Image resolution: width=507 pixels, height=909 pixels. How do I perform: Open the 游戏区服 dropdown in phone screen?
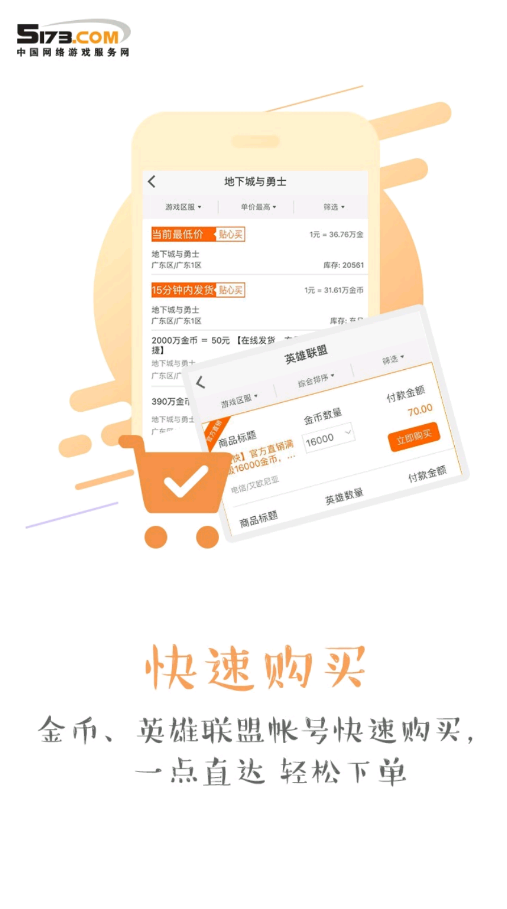coord(183,207)
